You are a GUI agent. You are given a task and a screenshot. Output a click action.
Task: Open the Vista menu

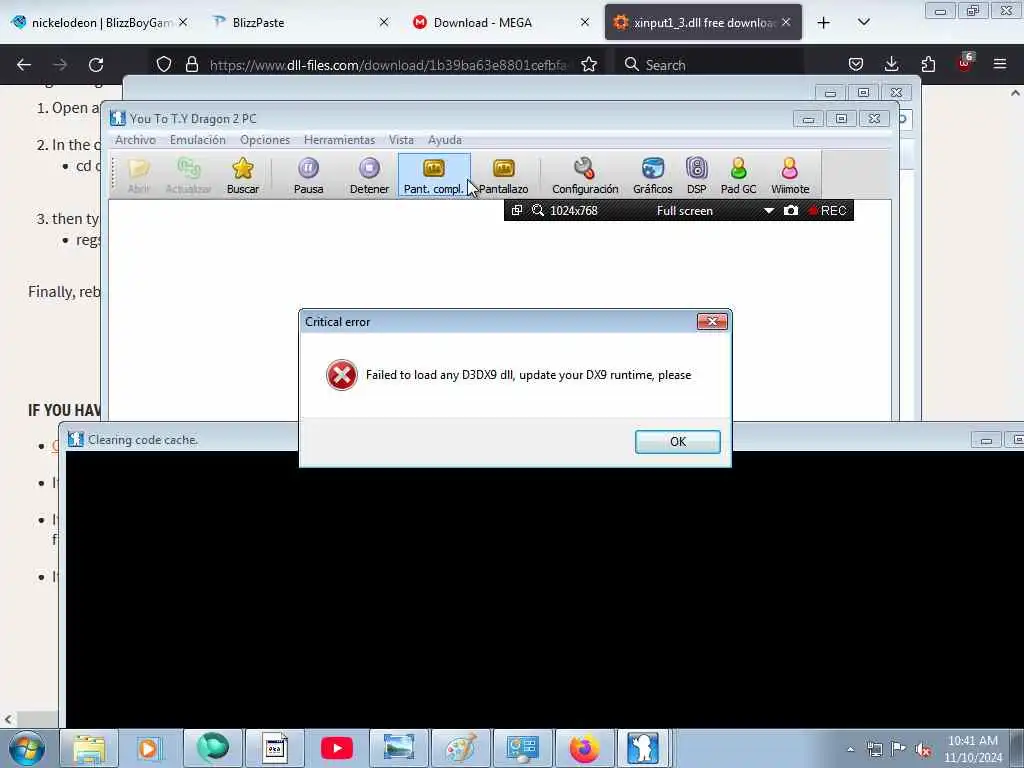click(x=401, y=140)
